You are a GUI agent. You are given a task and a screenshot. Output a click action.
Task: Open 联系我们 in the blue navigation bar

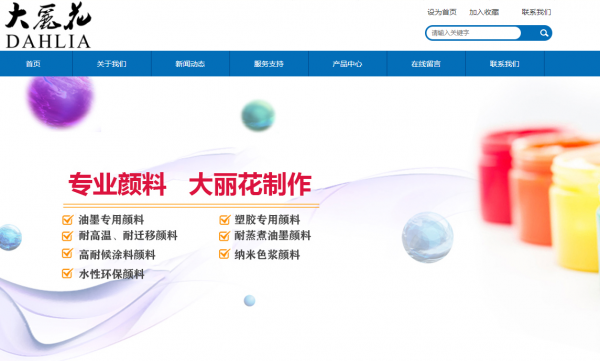click(505, 64)
